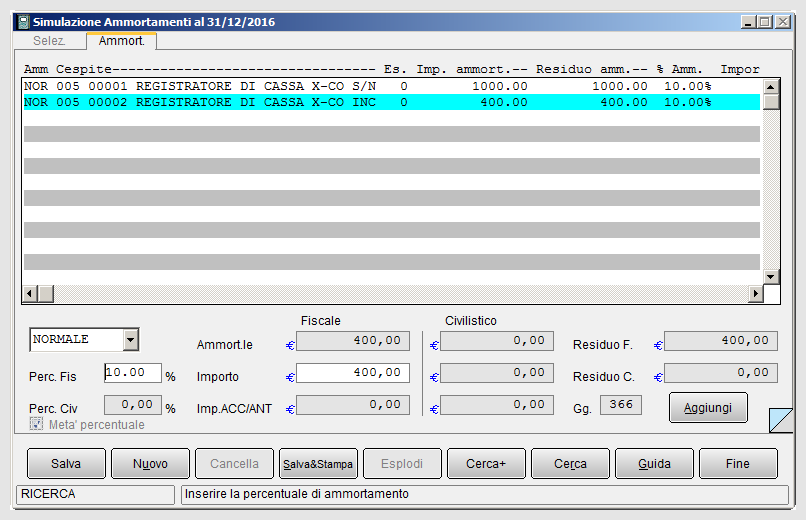Click the Nuovo button
This screenshot has width=806, height=520.
(150, 463)
